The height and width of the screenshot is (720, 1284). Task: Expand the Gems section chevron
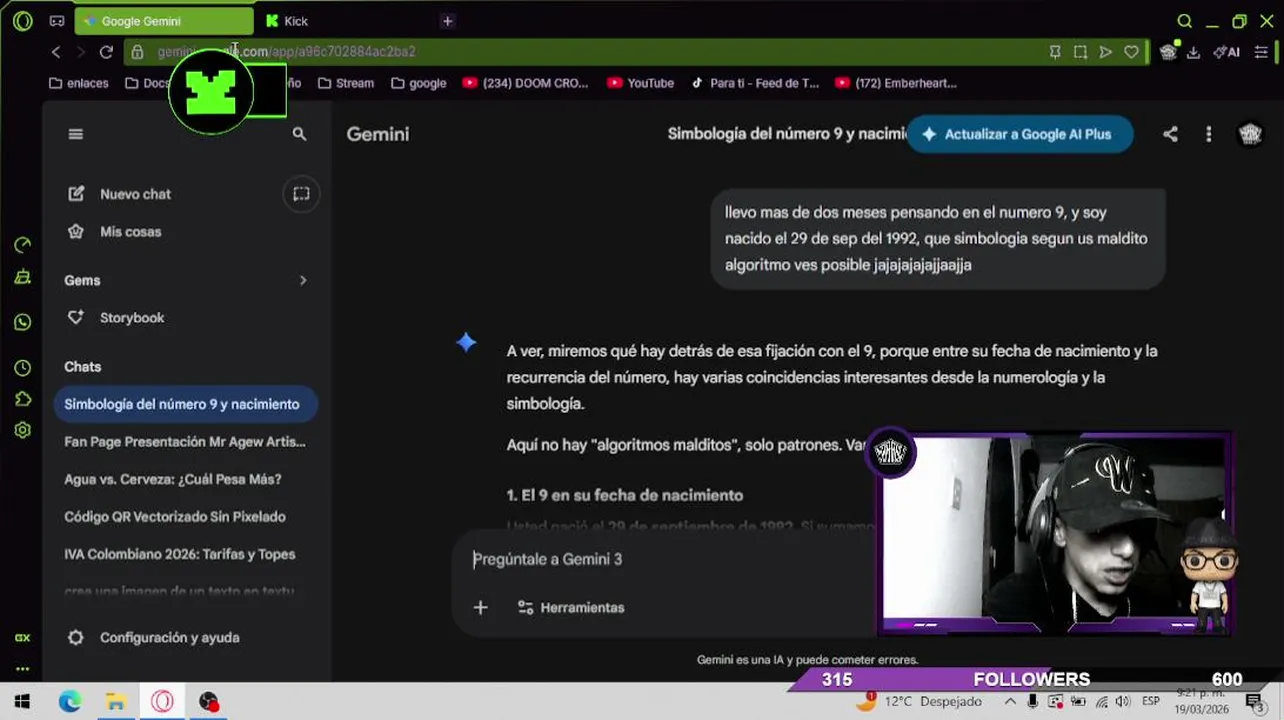(x=303, y=280)
